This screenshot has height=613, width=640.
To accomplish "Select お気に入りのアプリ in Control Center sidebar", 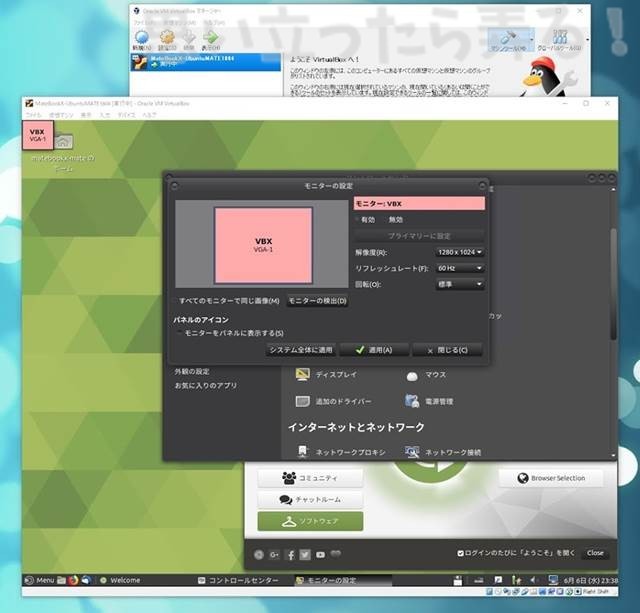I will click(x=206, y=385).
